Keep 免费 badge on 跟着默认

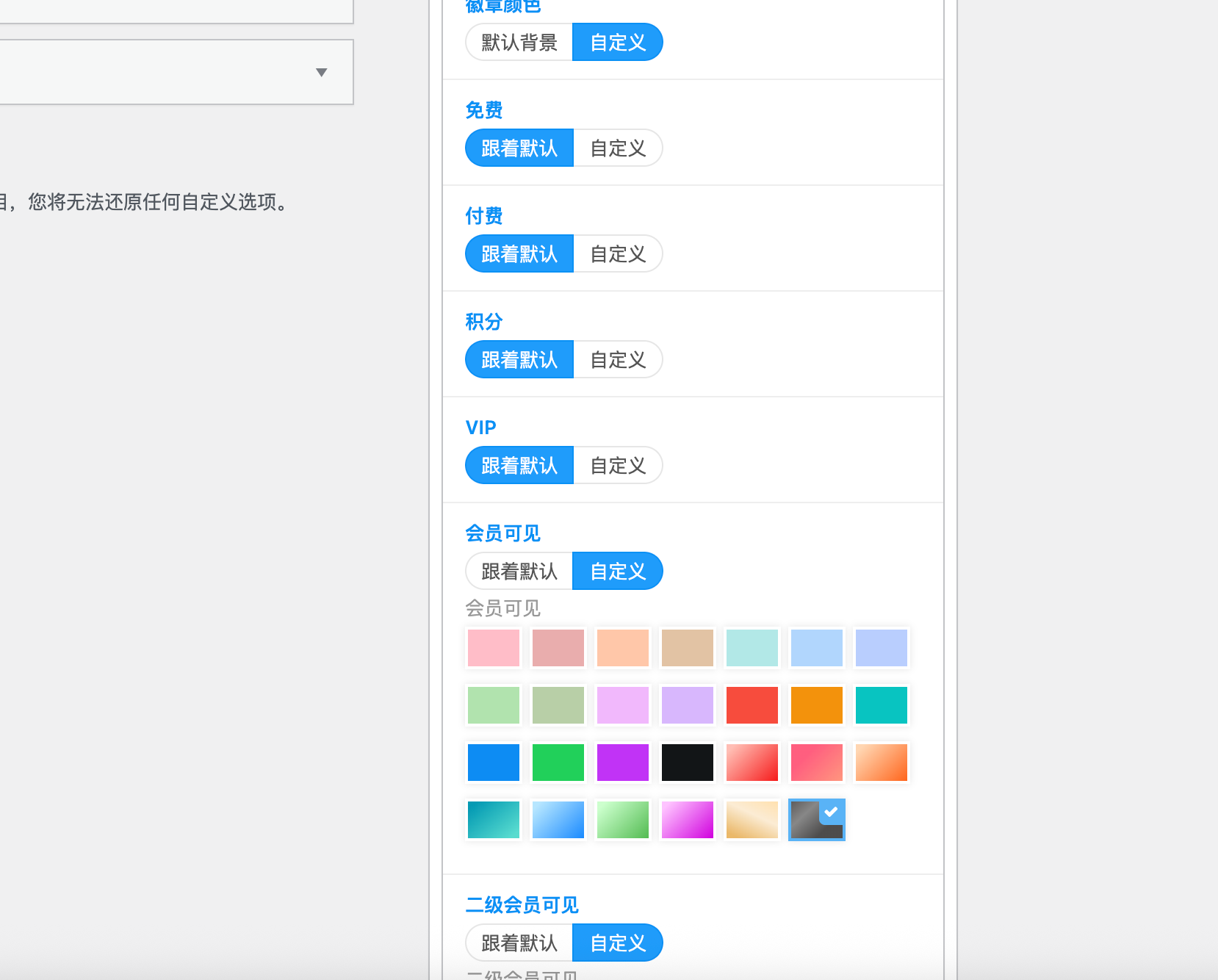point(519,148)
